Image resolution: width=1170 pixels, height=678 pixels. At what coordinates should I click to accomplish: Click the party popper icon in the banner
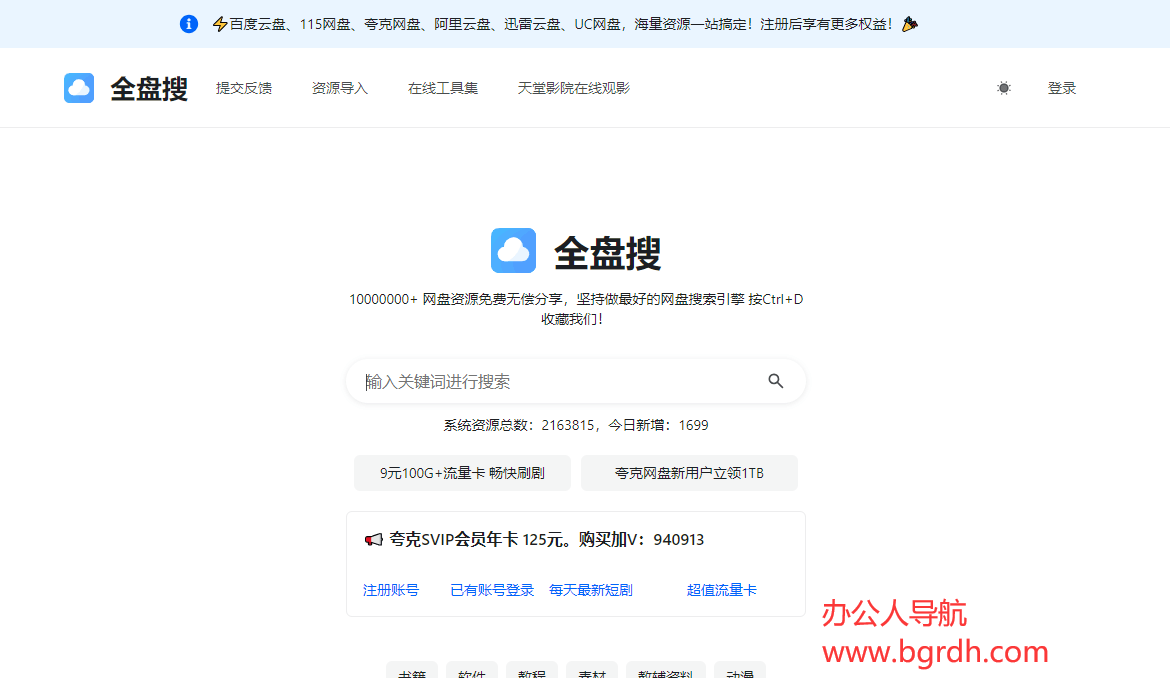tap(908, 24)
